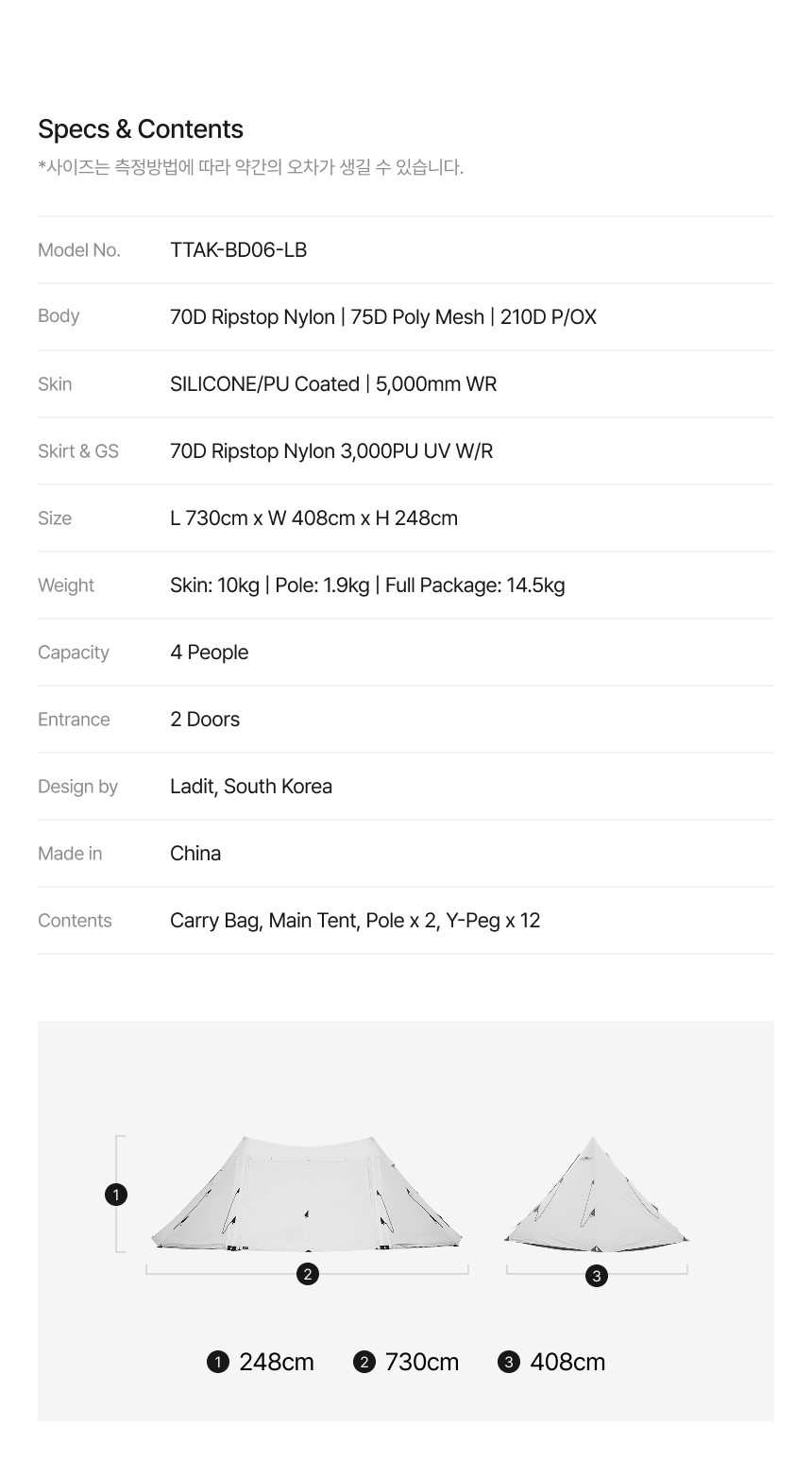This screenshot has height=1459, width=812.
Task: Click the Made in China value
Action: pyautogui.click(x=195, y=854)
